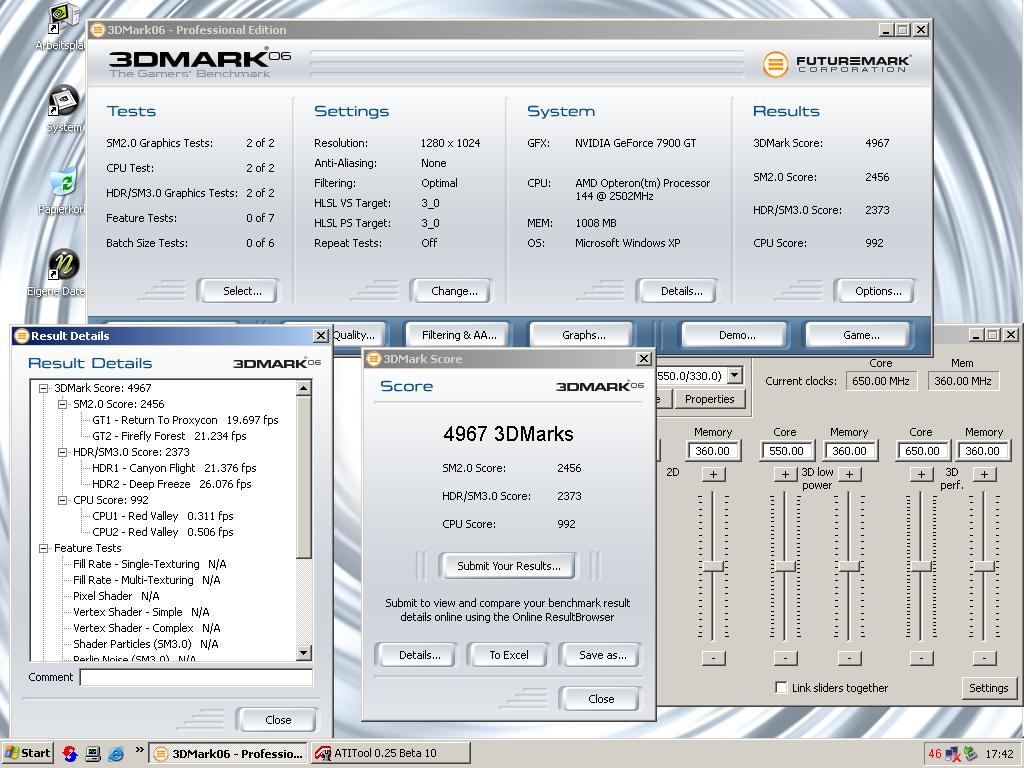Maximize the 3DMark06 main window
Viewport: 1024px width, 768px height.
[x=903, y=29]
